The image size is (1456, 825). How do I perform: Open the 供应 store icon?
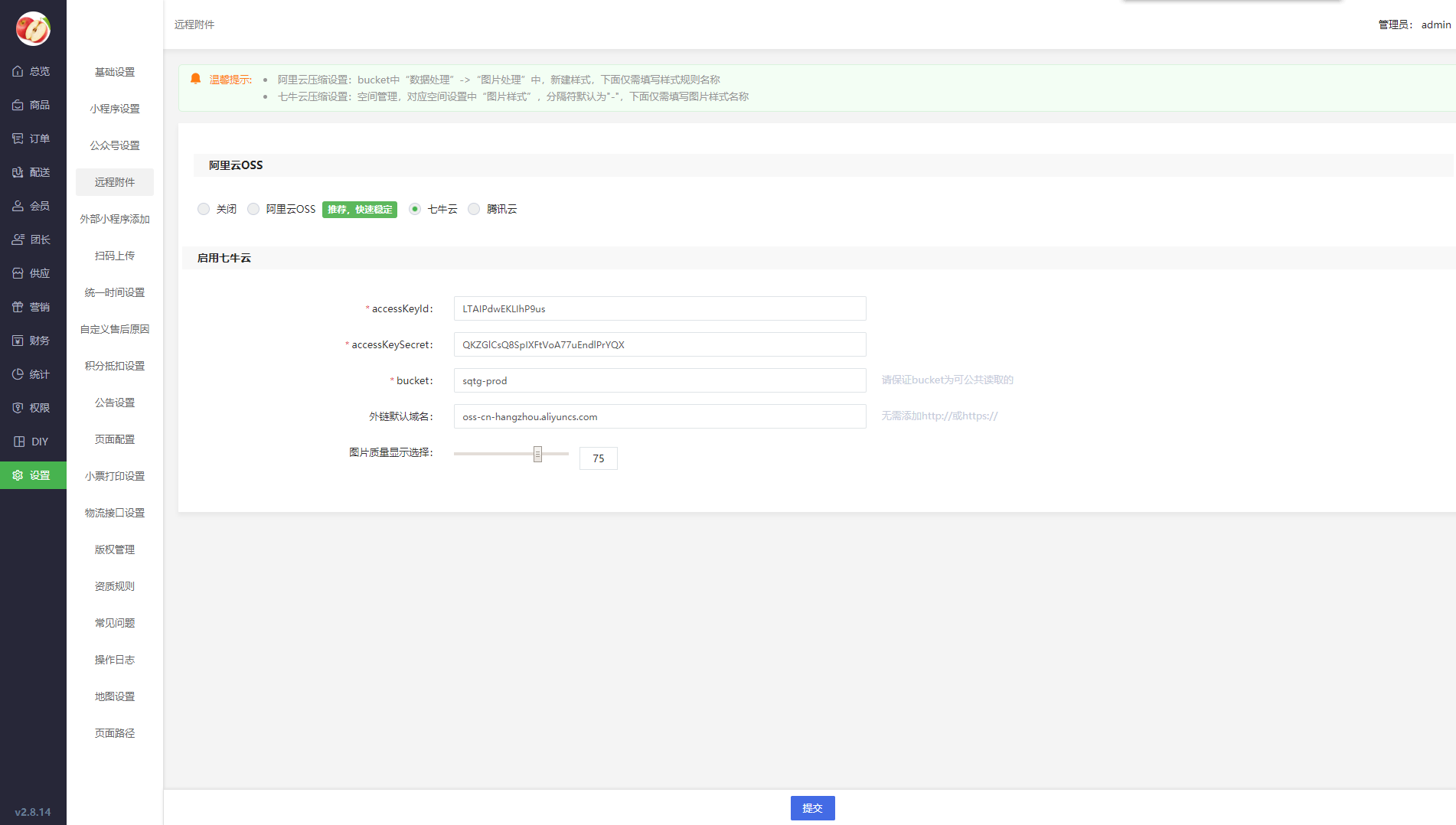pyautogui.click(x=18, y=273)
